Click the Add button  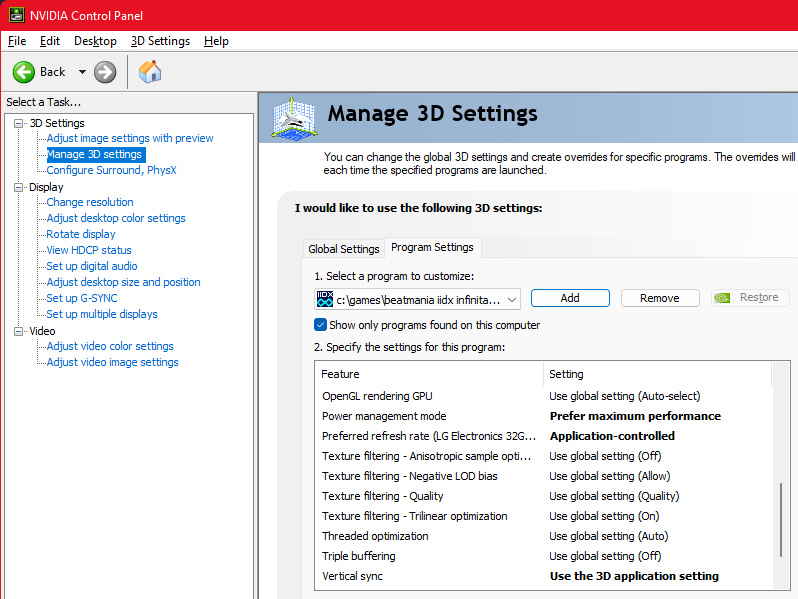(x=570, y=298)
